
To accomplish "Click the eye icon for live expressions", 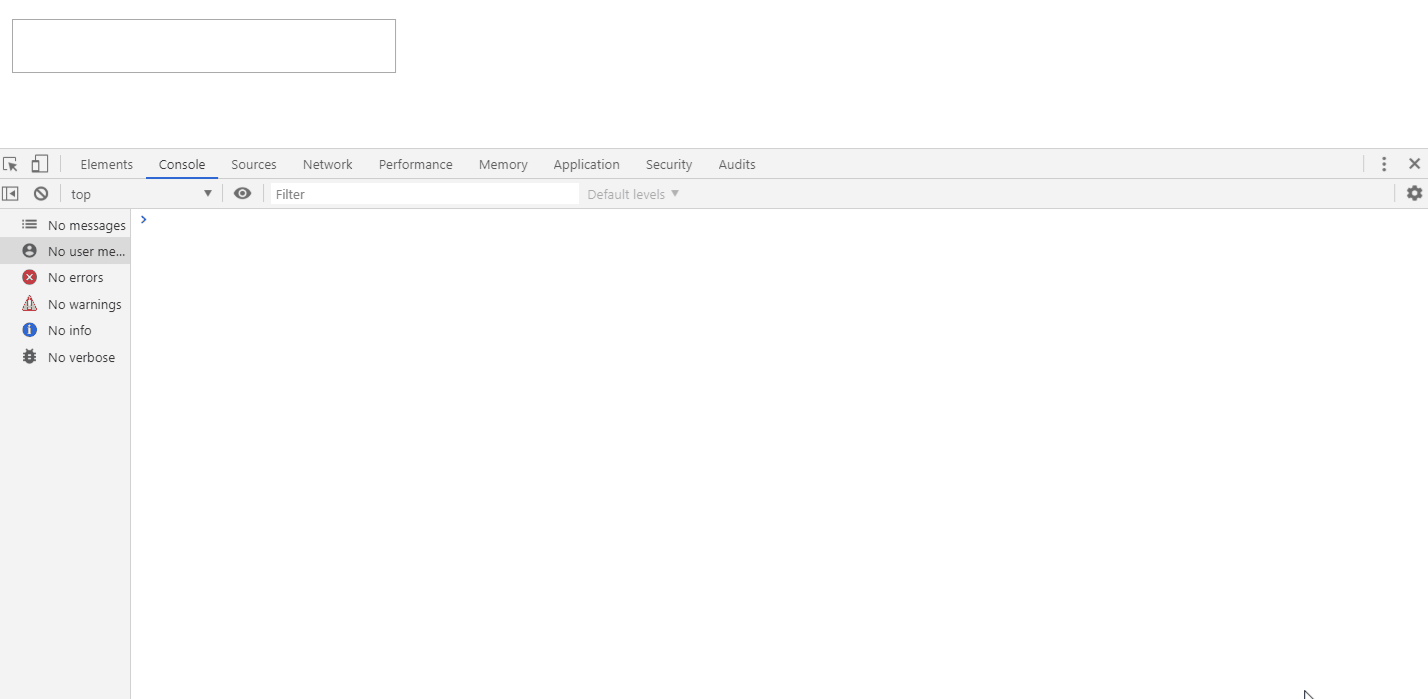I will [242, 194].
